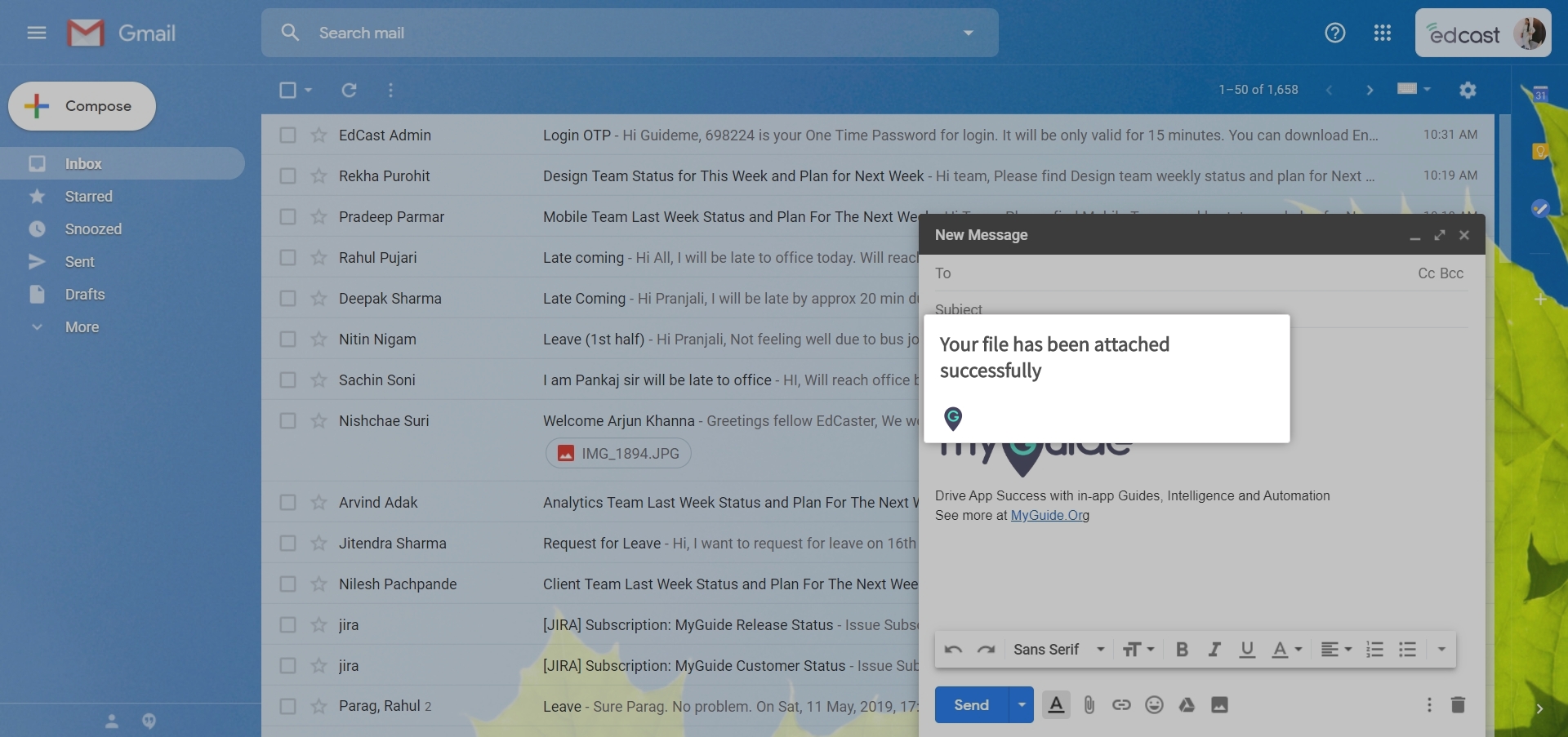Select the Nilesh Pachpande email checkbox

287,584
